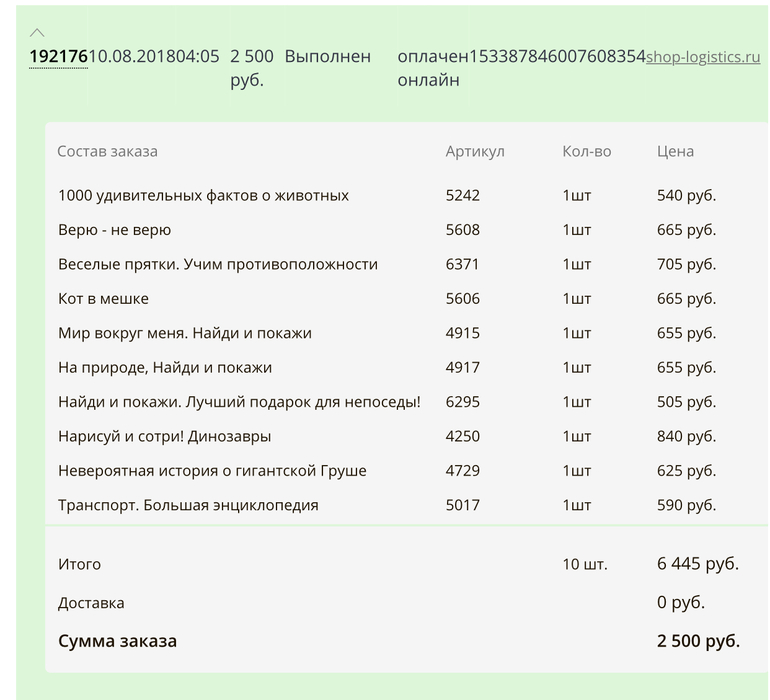
Task: Select 'Нарисуй и сотри! Динозавры' item
Action: pos(164,437)
